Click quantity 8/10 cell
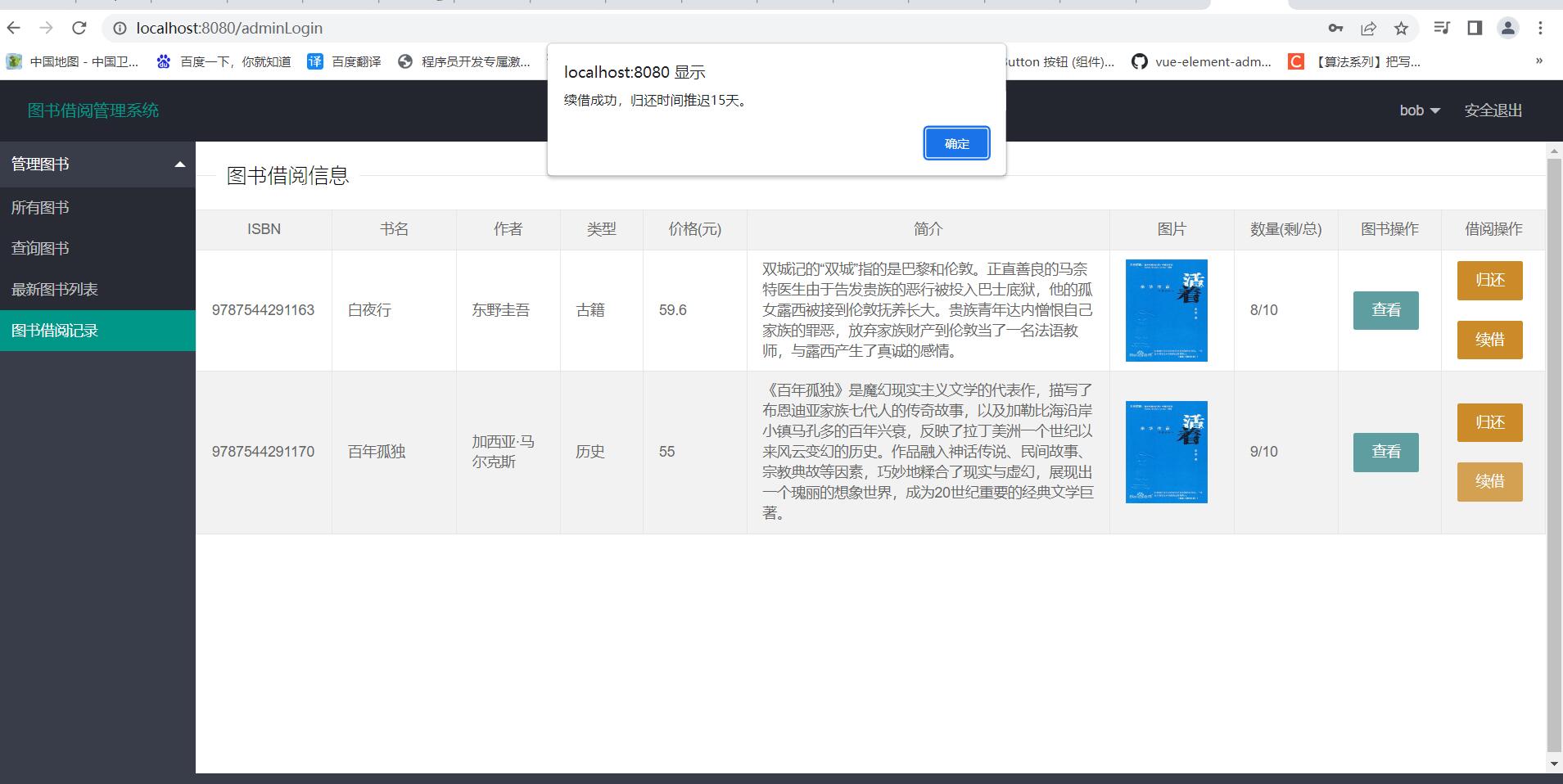 click(1286, 310)
